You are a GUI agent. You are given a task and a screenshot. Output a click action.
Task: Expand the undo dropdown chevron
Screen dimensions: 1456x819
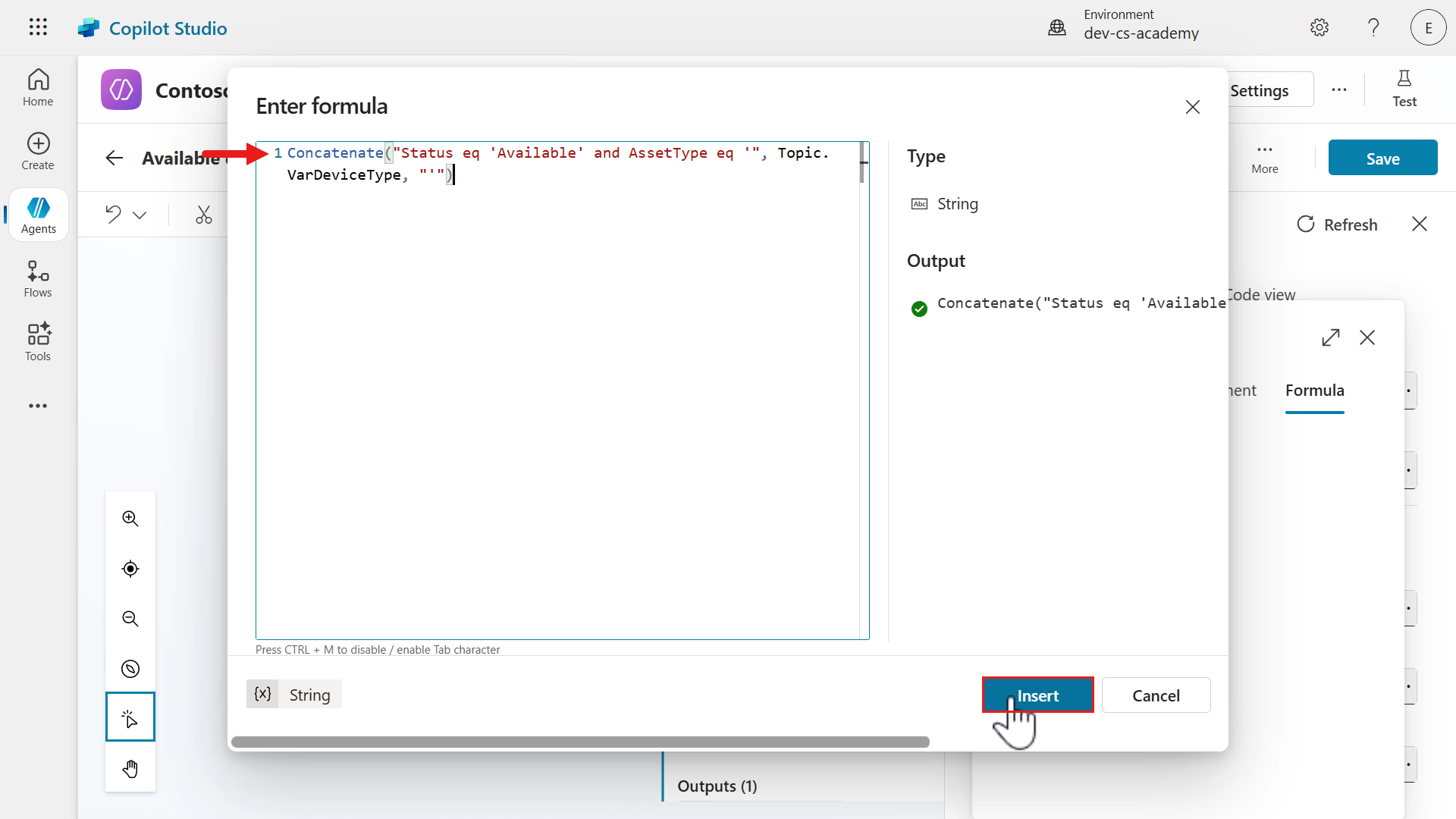coord(140,215)
